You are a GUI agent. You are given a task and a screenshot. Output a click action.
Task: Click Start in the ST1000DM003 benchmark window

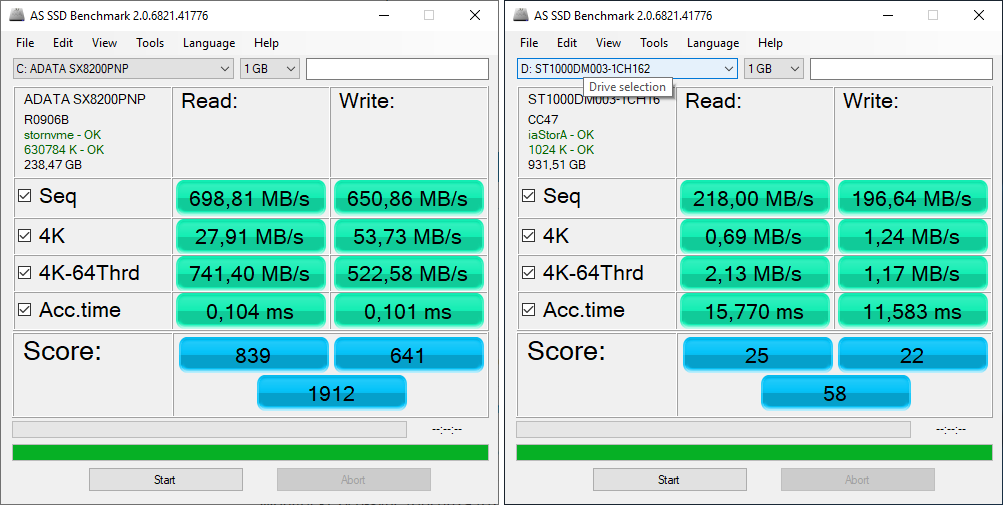pyautogui.click(x=669, y=479)
